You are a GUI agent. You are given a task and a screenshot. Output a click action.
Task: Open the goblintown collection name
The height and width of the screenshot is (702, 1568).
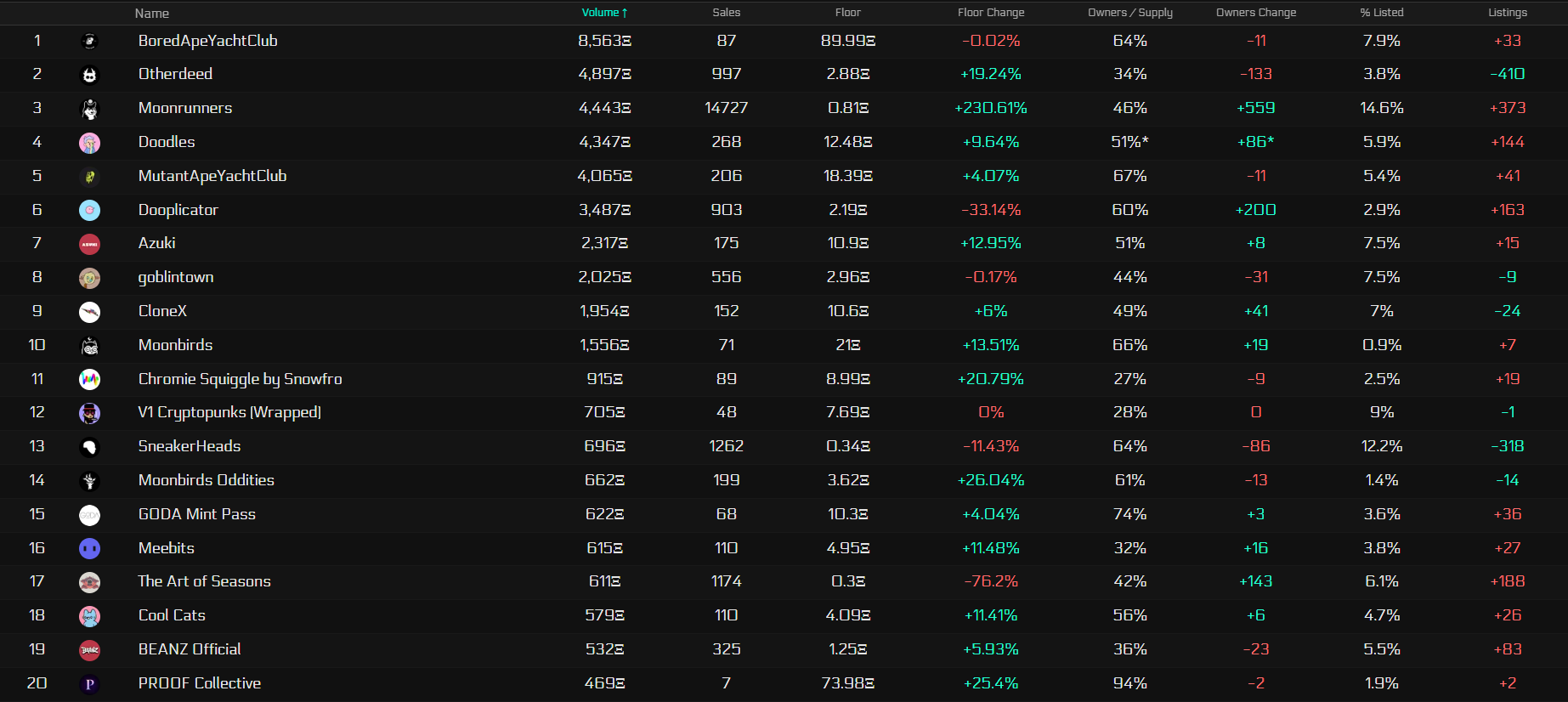pyautogui.click(x=176, y=277)
